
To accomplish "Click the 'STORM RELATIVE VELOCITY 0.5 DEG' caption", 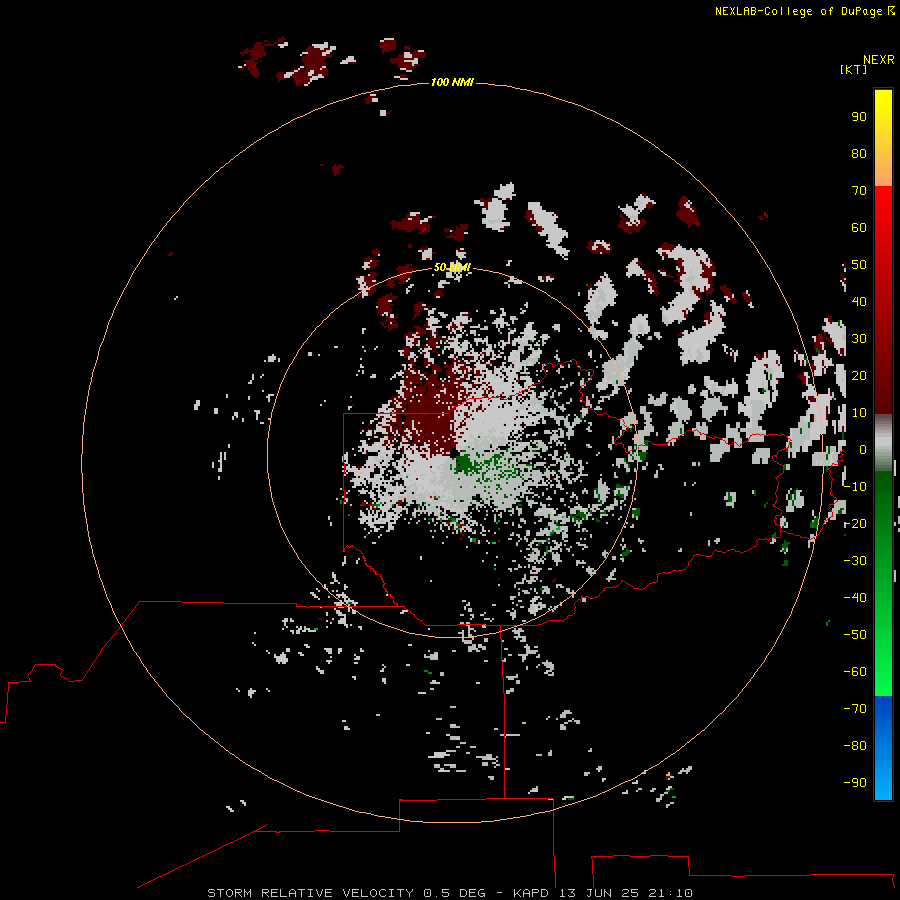I will pyautogui.click(x=346, y=893).
